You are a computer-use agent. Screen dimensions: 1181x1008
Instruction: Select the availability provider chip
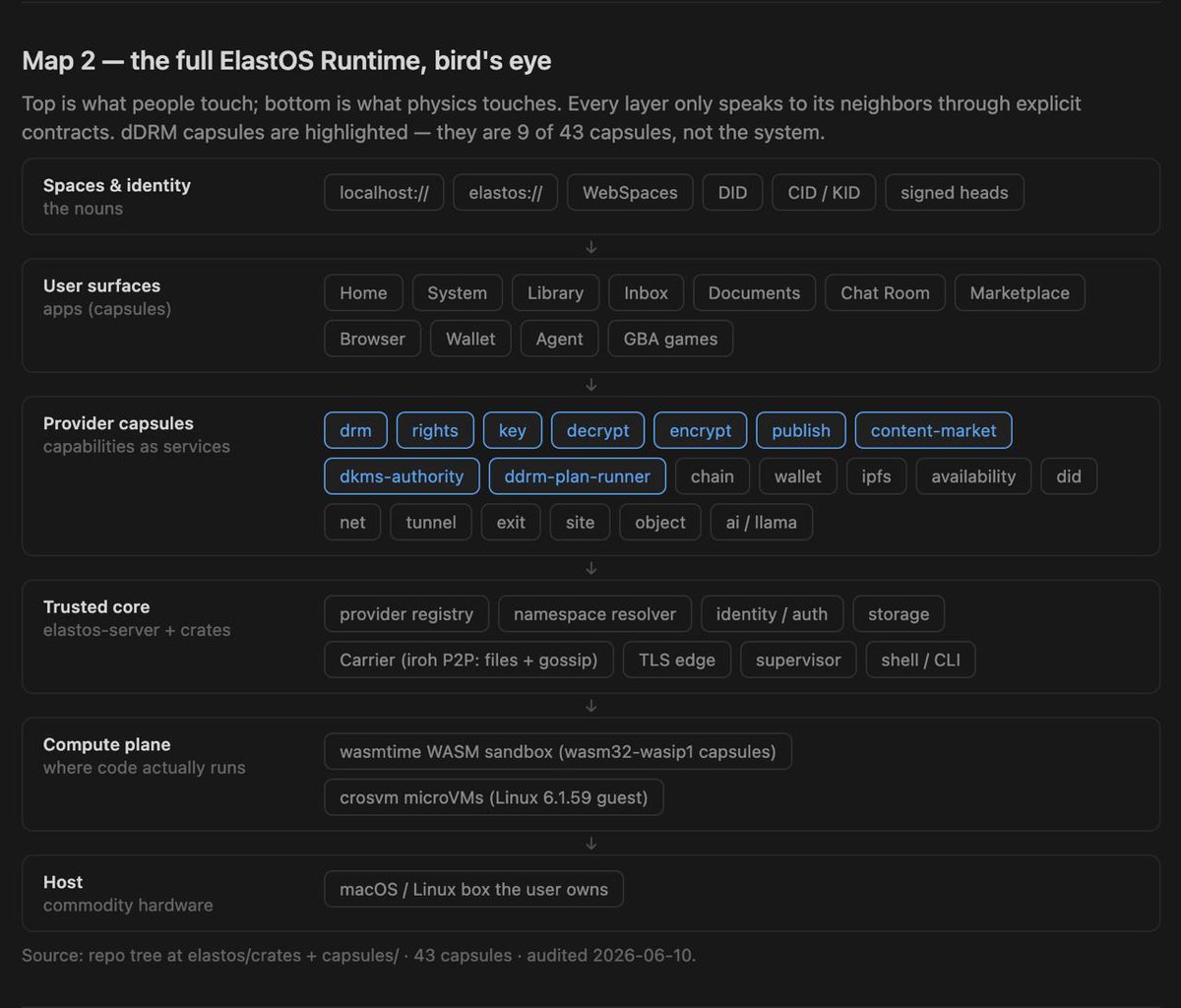(973, 475)
